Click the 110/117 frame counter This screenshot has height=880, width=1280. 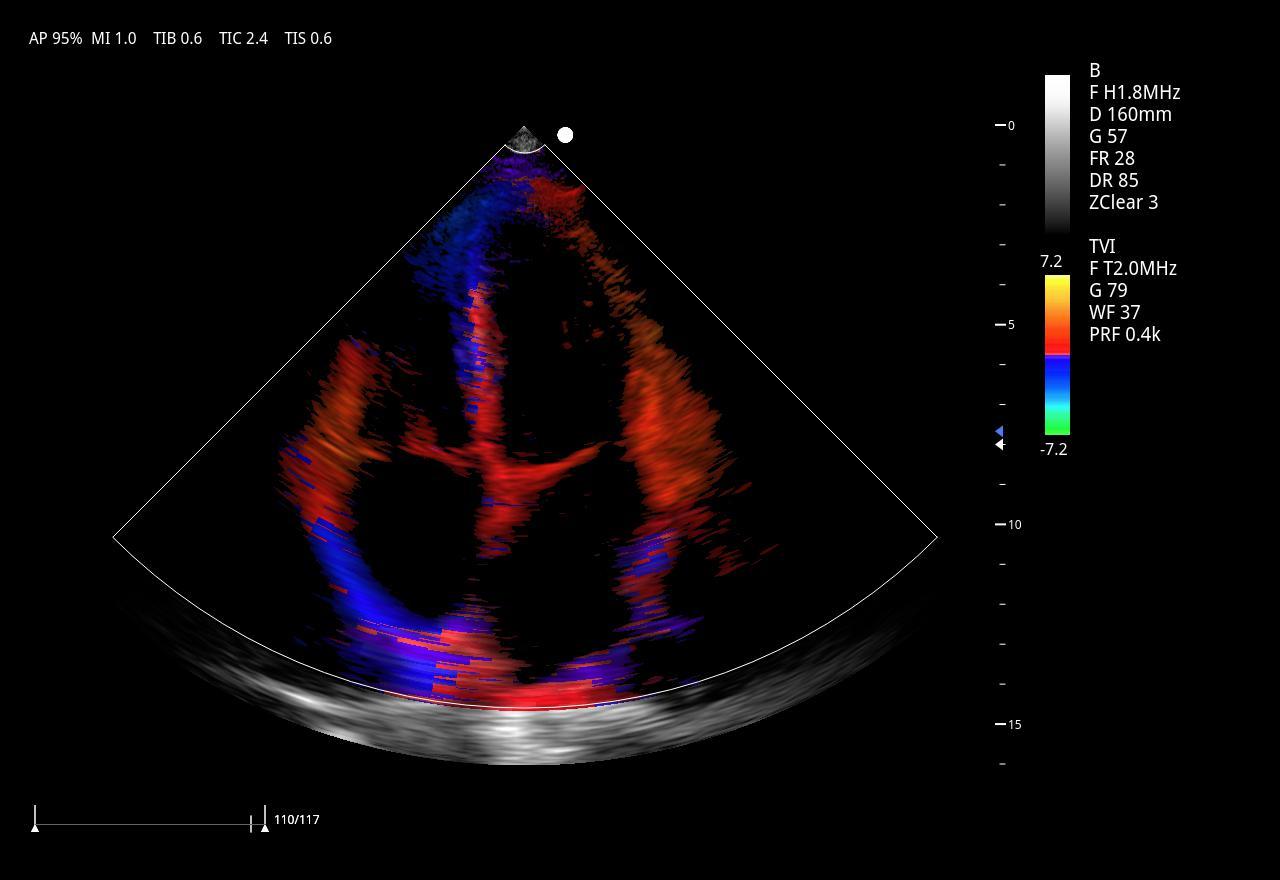297,820
